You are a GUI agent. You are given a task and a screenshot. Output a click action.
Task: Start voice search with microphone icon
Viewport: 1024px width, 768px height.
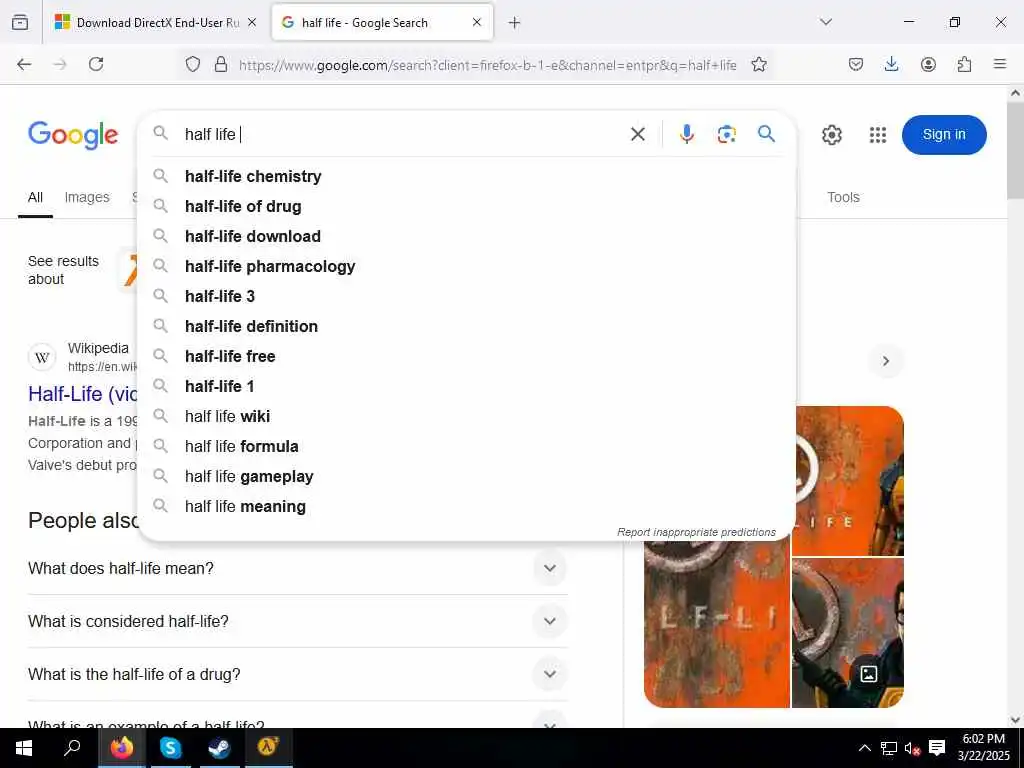coord(686,134)
